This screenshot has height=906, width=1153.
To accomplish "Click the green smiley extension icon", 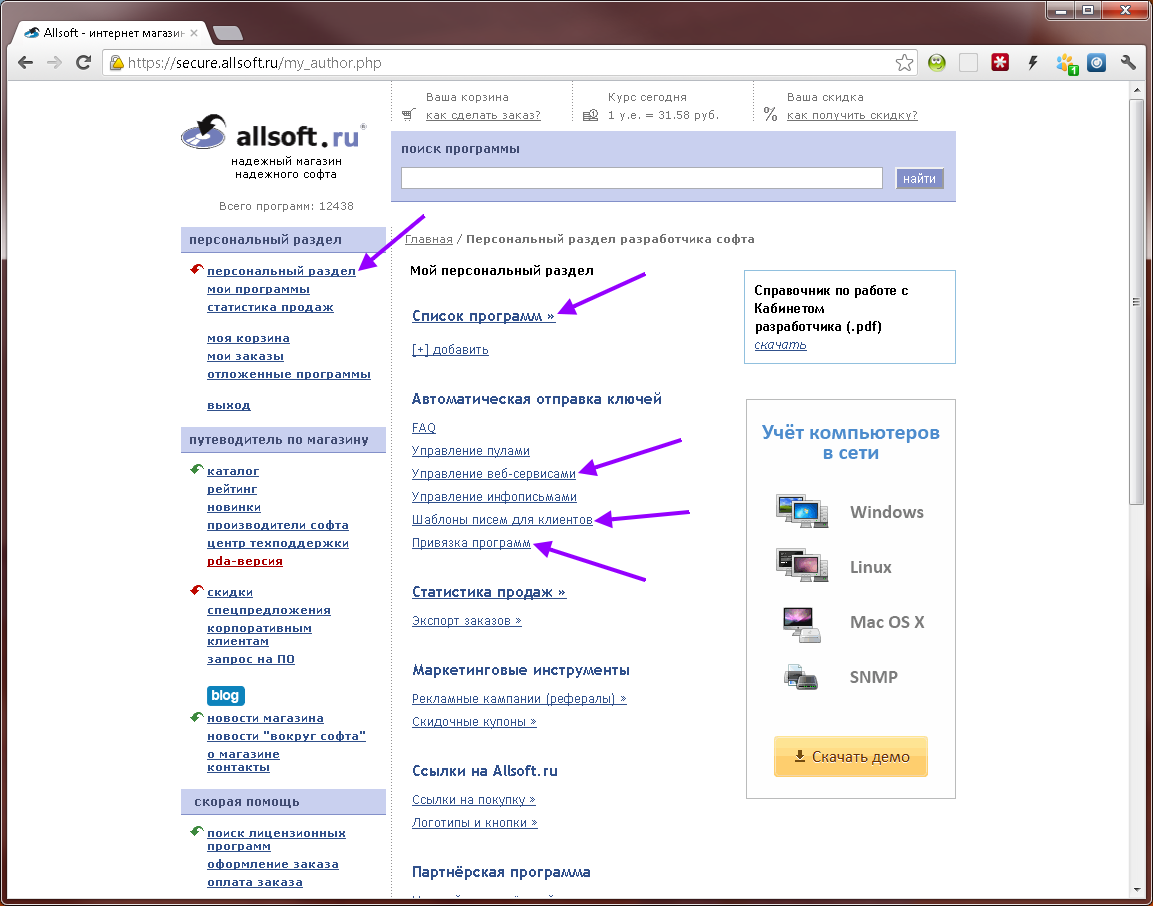I will [937, 63].
